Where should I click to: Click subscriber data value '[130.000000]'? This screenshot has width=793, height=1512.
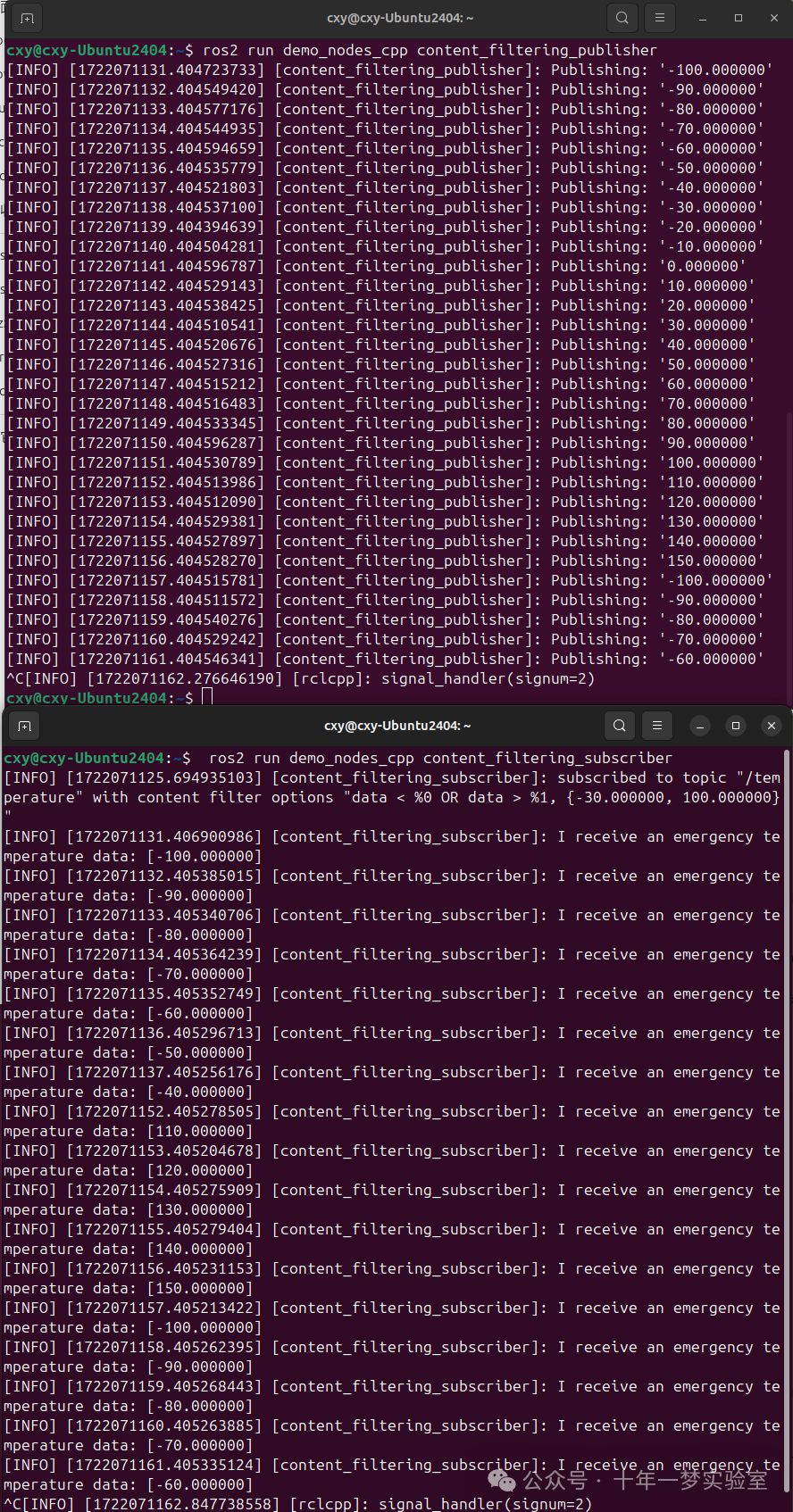coord(200,1209)
